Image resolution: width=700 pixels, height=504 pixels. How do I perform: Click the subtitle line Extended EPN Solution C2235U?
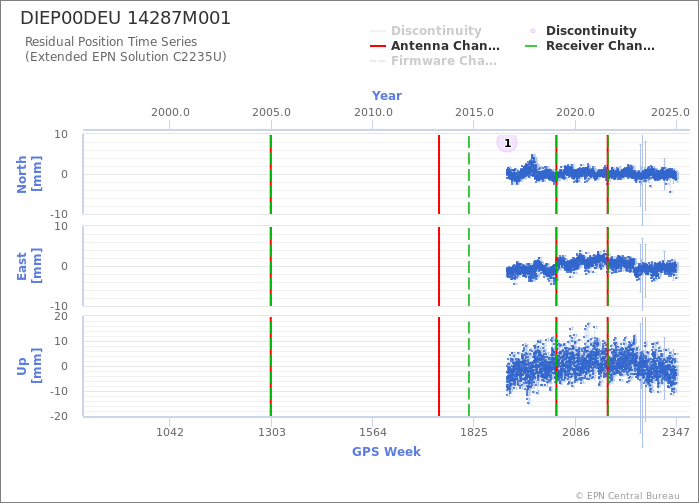coord(125,57)
